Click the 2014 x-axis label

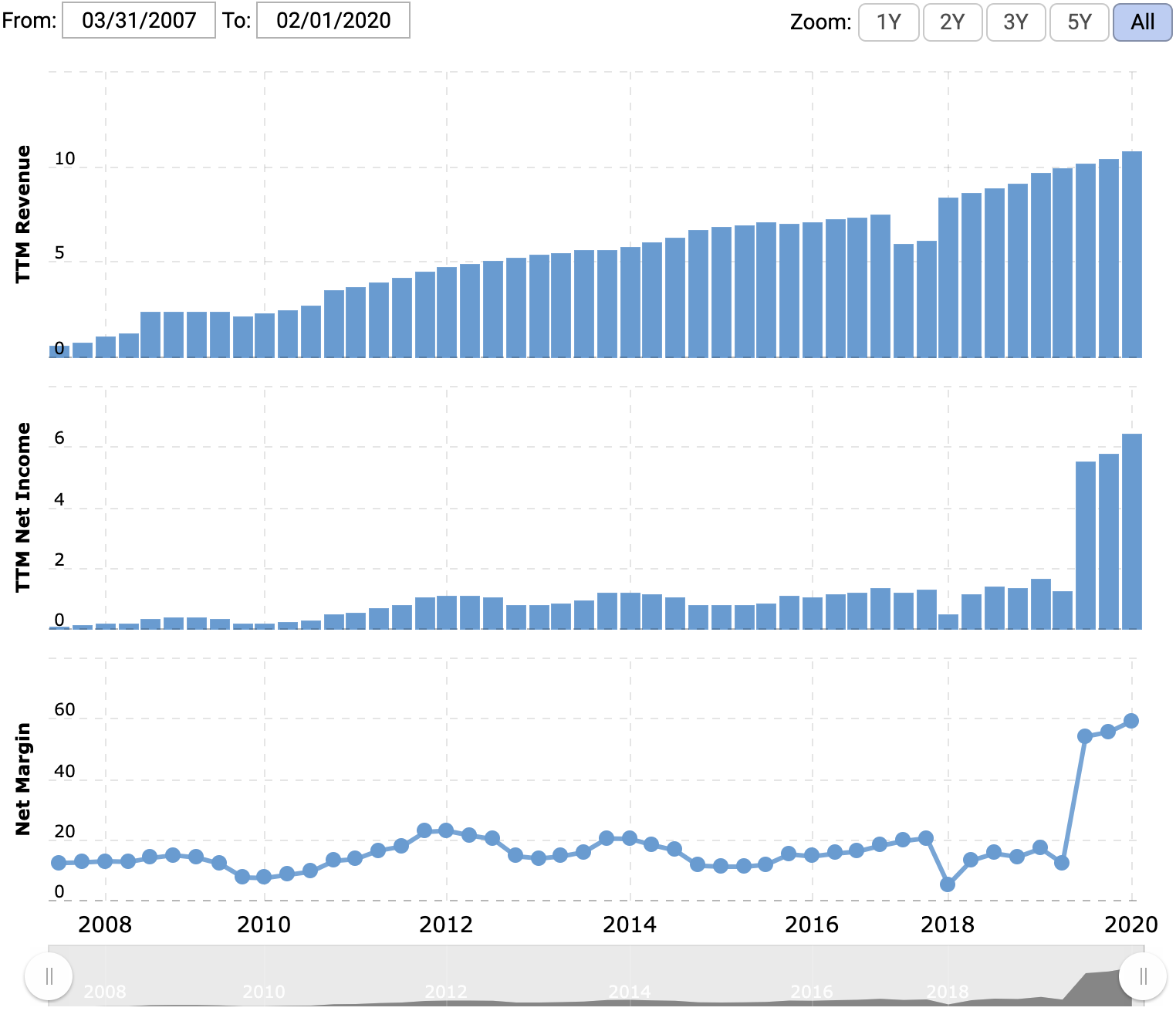pyautogui.click(x=630, y=925)
